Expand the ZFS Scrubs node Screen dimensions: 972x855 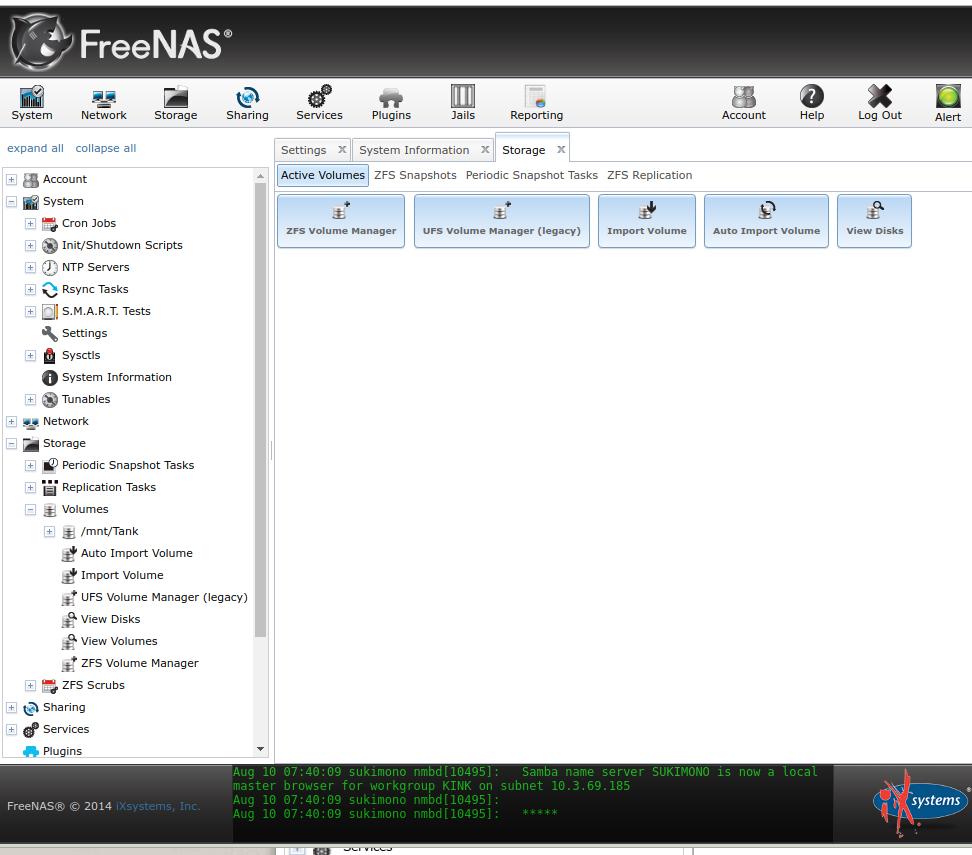coord(30,685)
